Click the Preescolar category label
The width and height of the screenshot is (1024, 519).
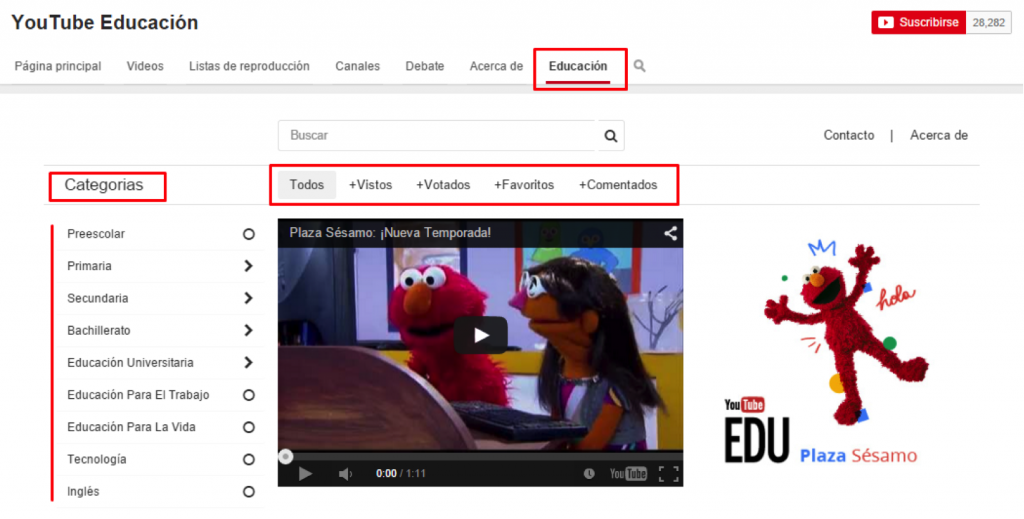96,234
